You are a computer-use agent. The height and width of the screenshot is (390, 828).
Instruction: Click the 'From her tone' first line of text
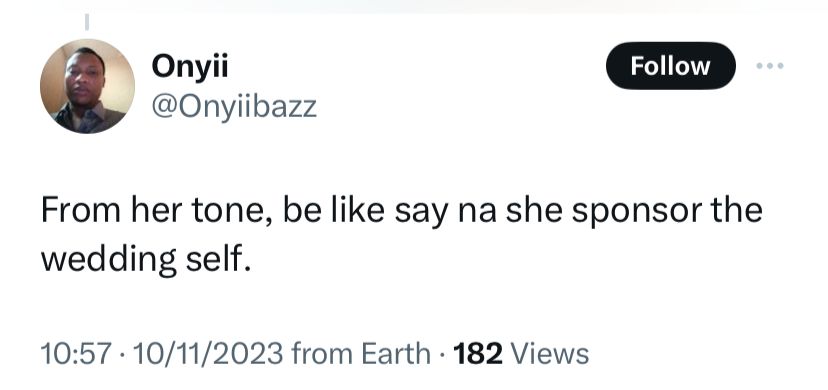401,210
